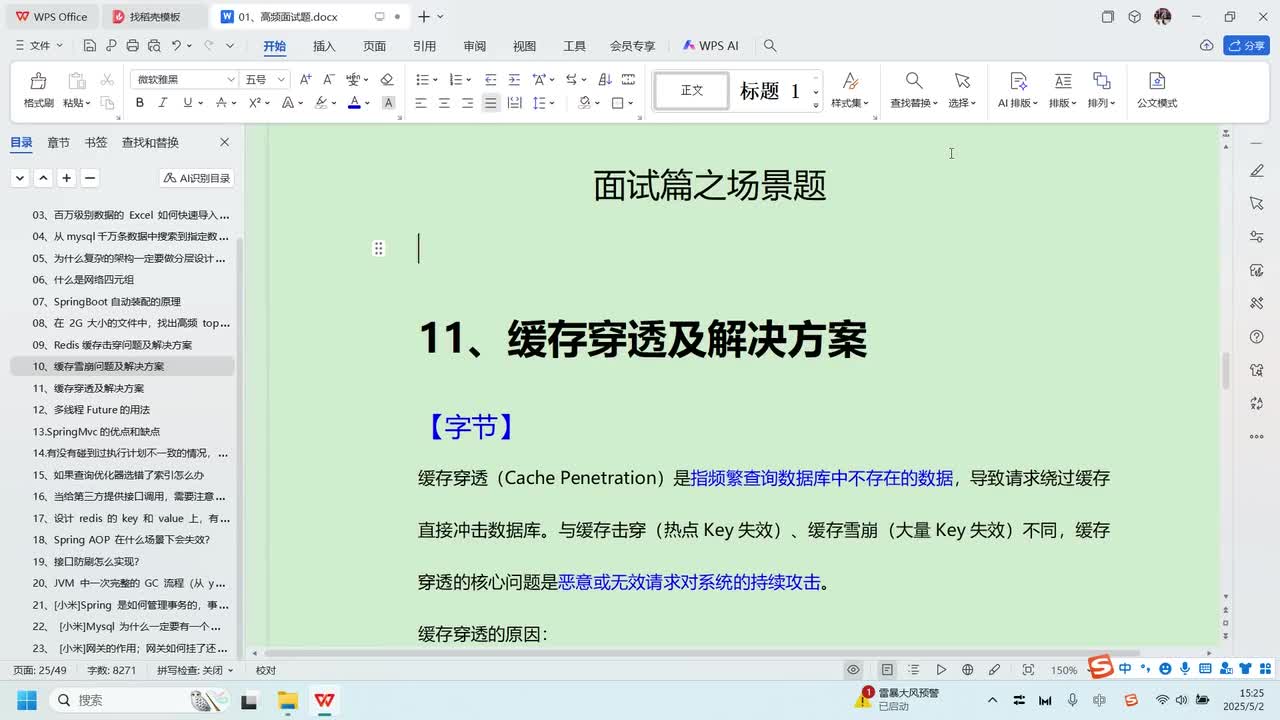Open the Page (页面) ribbon tab
The image size is (1280, 720).
tap(374, 46)
